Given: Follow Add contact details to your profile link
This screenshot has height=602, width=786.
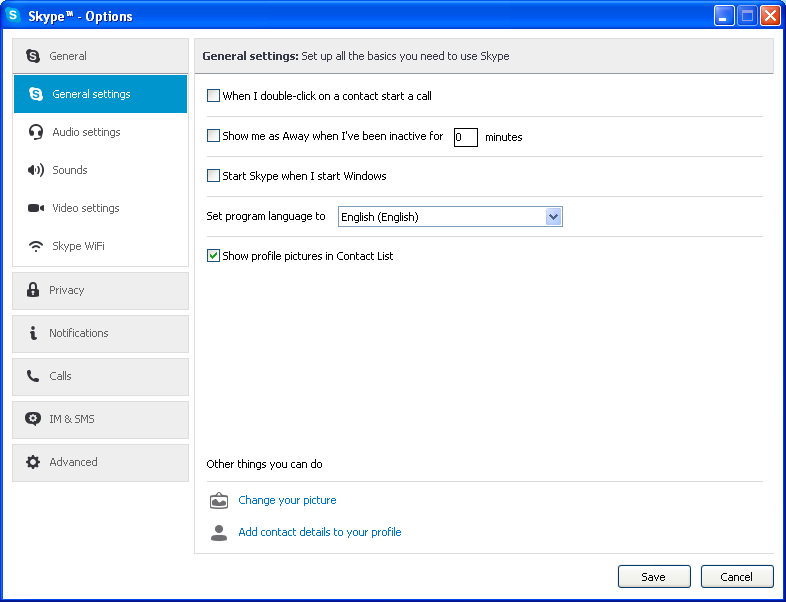Looking at the screenshot, I should (x=320, y=532).
